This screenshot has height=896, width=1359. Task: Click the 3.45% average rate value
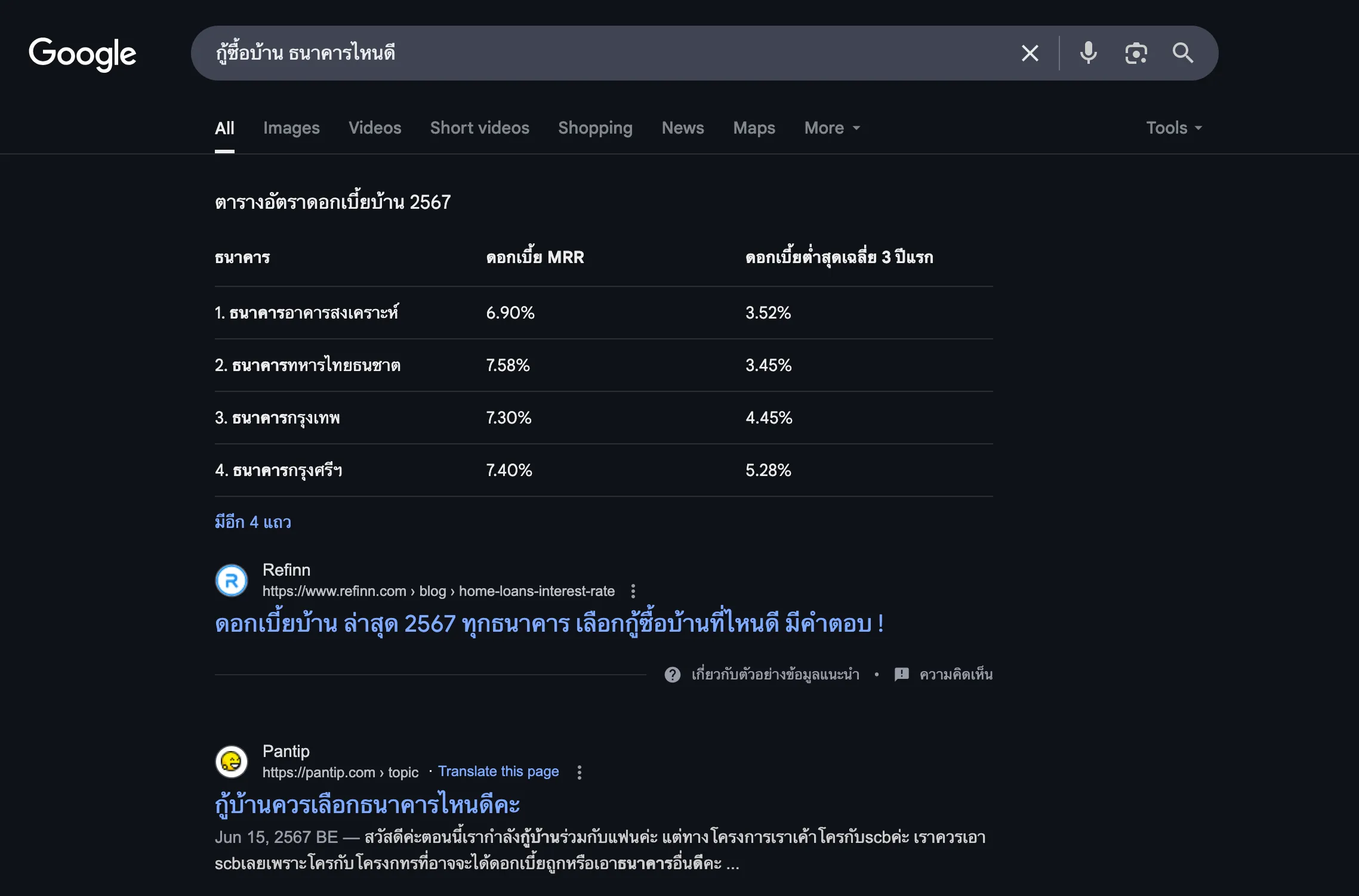point(769,365)
